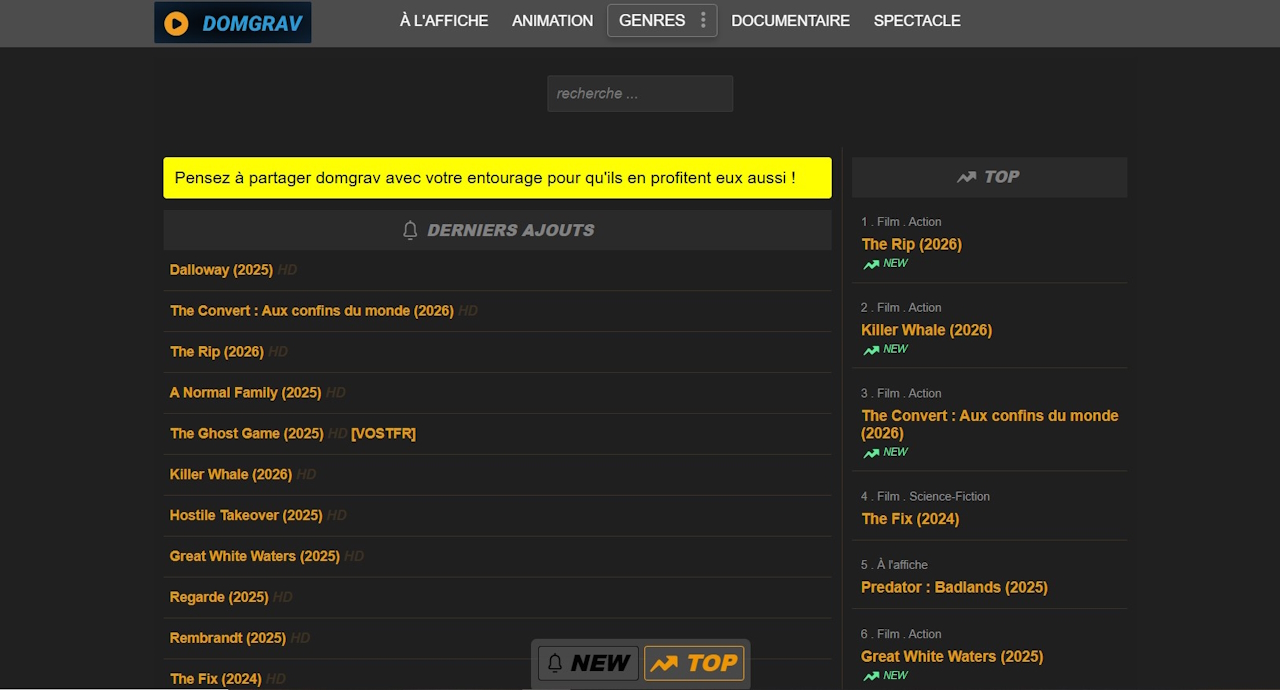The height and width of the screenshot is (690, 1280).
Task: Open the À L'AFFICHE menu
Action: click(444, 21)
